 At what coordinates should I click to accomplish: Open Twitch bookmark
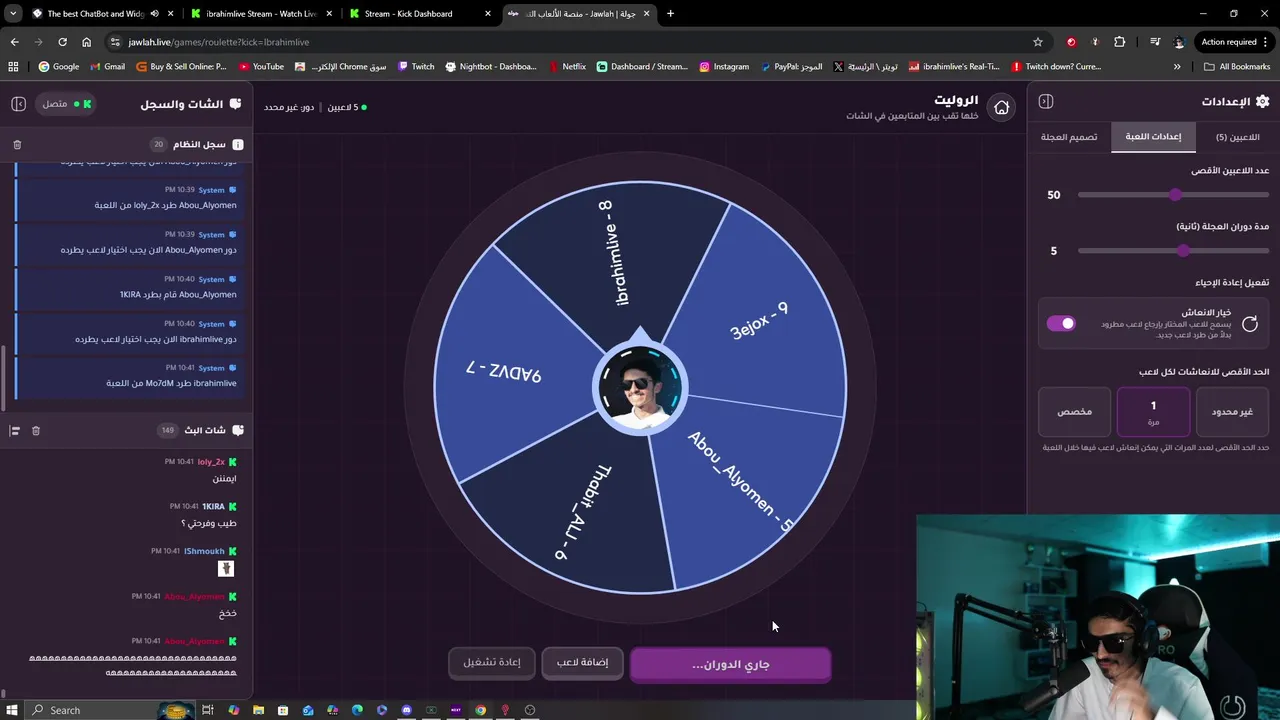coord(415,67)
